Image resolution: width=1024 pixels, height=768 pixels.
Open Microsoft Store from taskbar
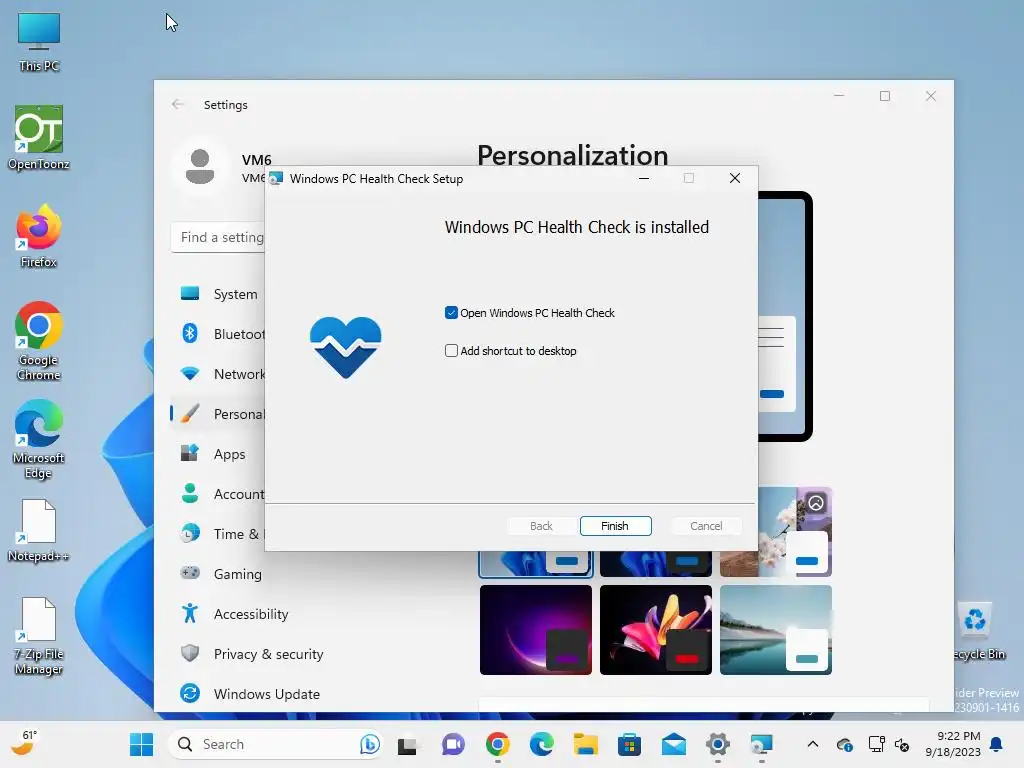click(630, 744)
